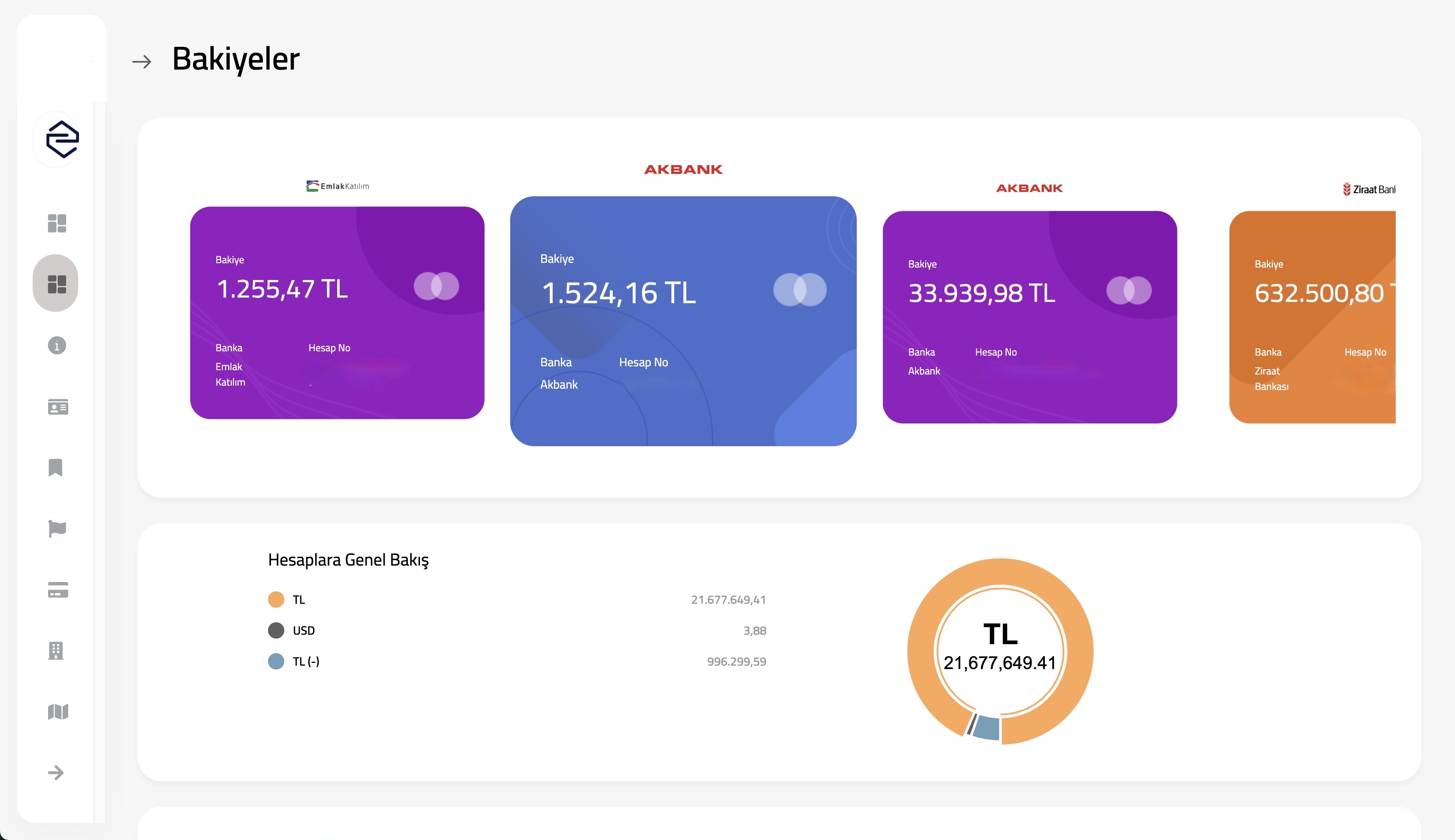Screen dimensions: 1455x840
Task: Click overlapping circles on Emlak Katılım card
Action: click(x=436, y=286)
